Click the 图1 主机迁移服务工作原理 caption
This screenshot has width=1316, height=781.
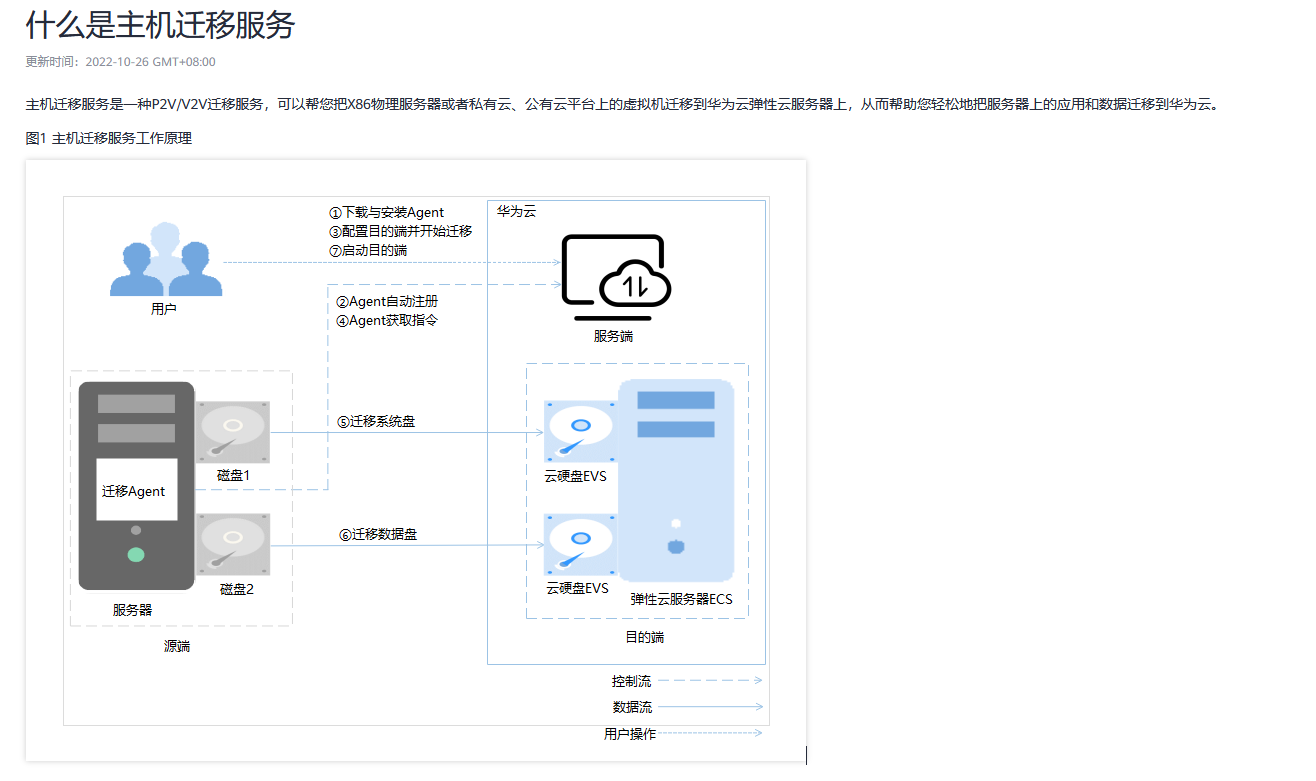click(x=108, y=138)
